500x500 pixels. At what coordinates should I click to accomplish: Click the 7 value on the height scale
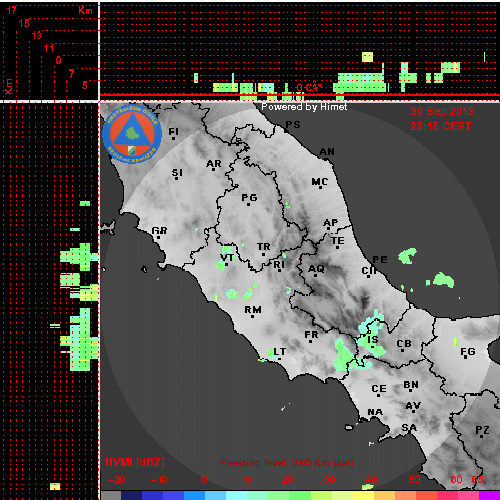coord(71,73)
